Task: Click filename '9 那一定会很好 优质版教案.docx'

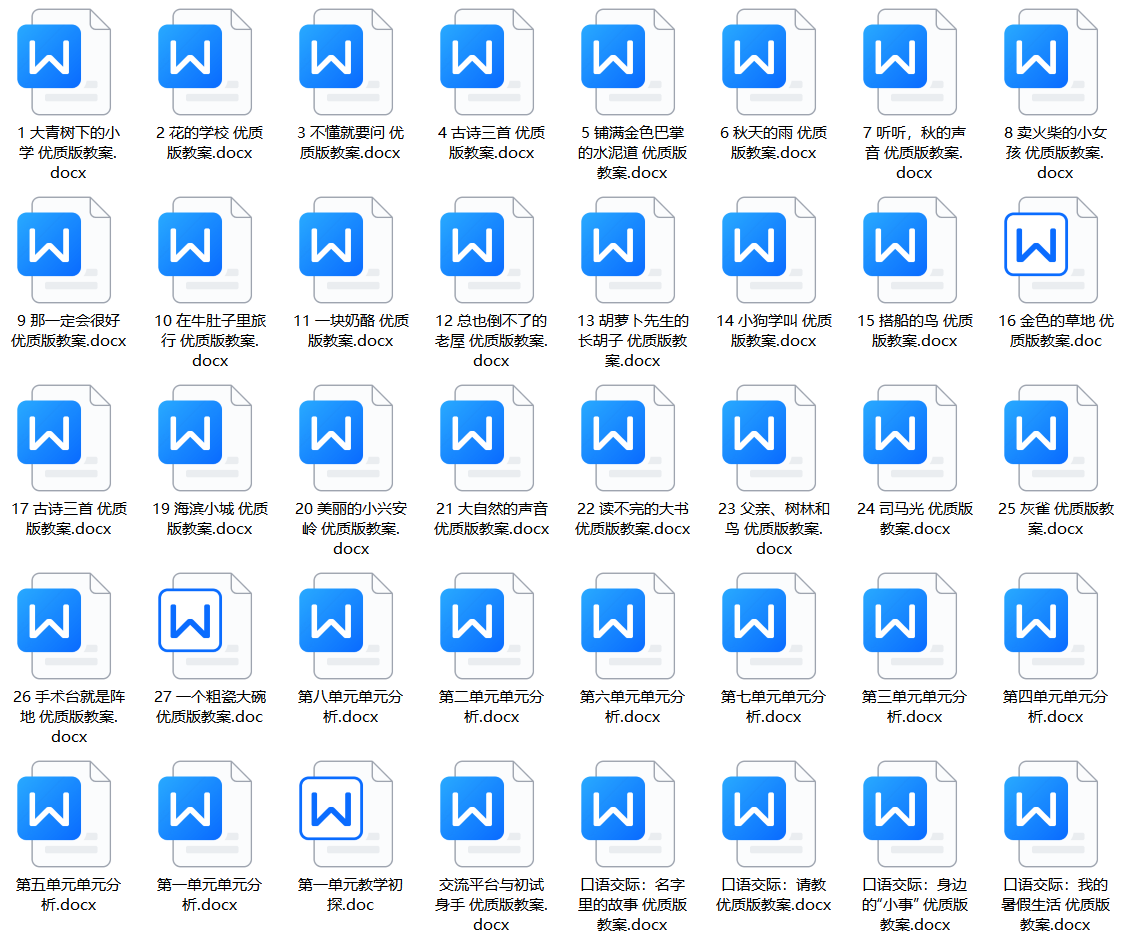Action: click(x=68, y=331)
